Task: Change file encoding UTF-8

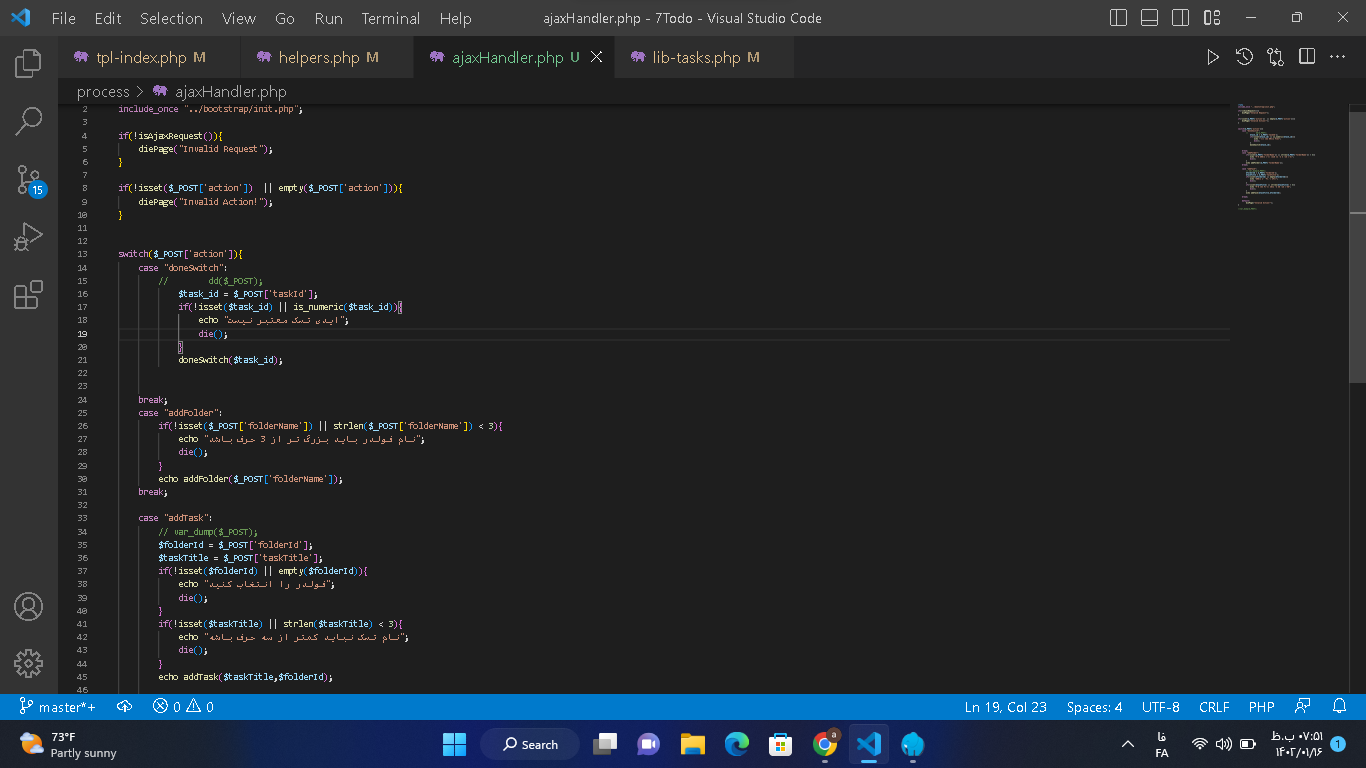Action: pos(1161,707)
